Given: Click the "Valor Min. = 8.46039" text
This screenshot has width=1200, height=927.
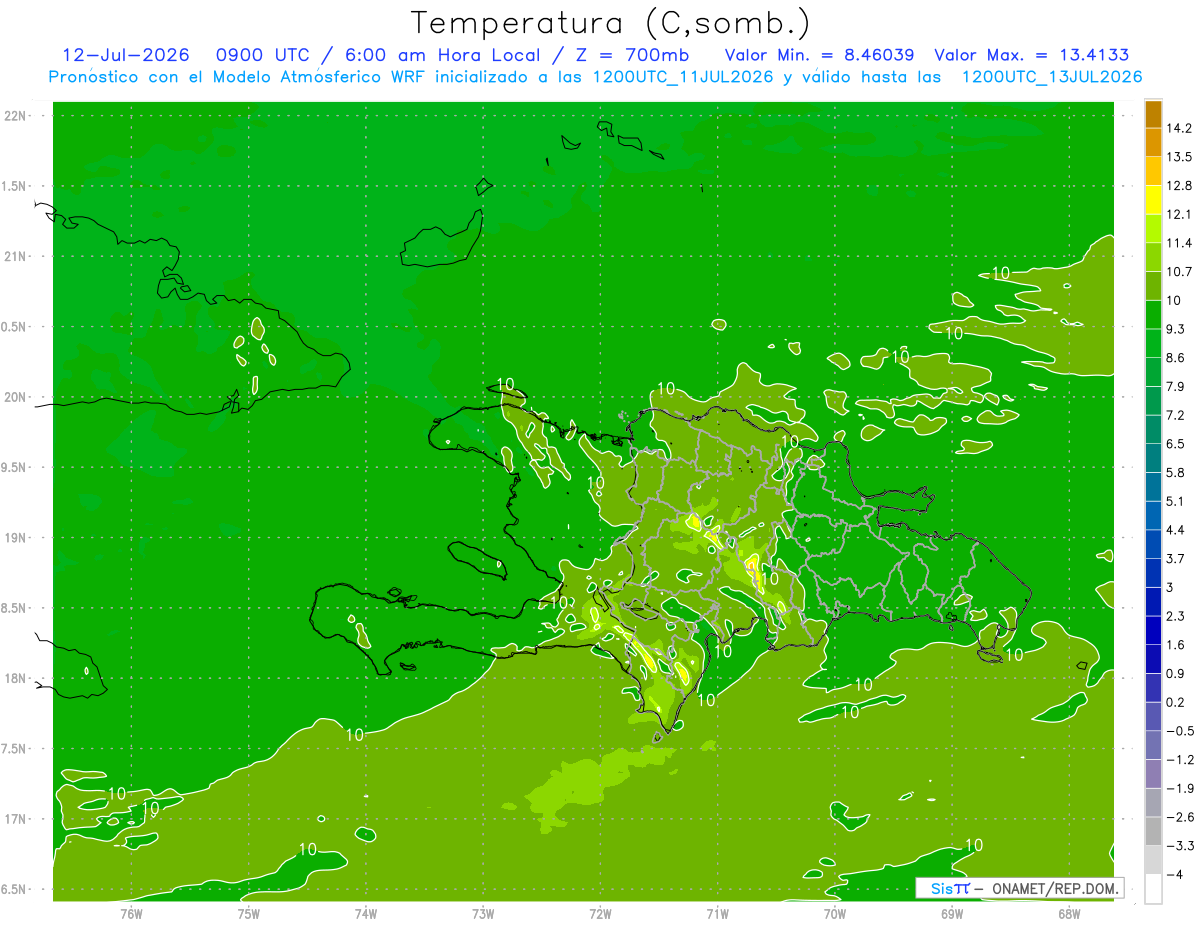Looking at the screenshot, I should coord(820,55).
